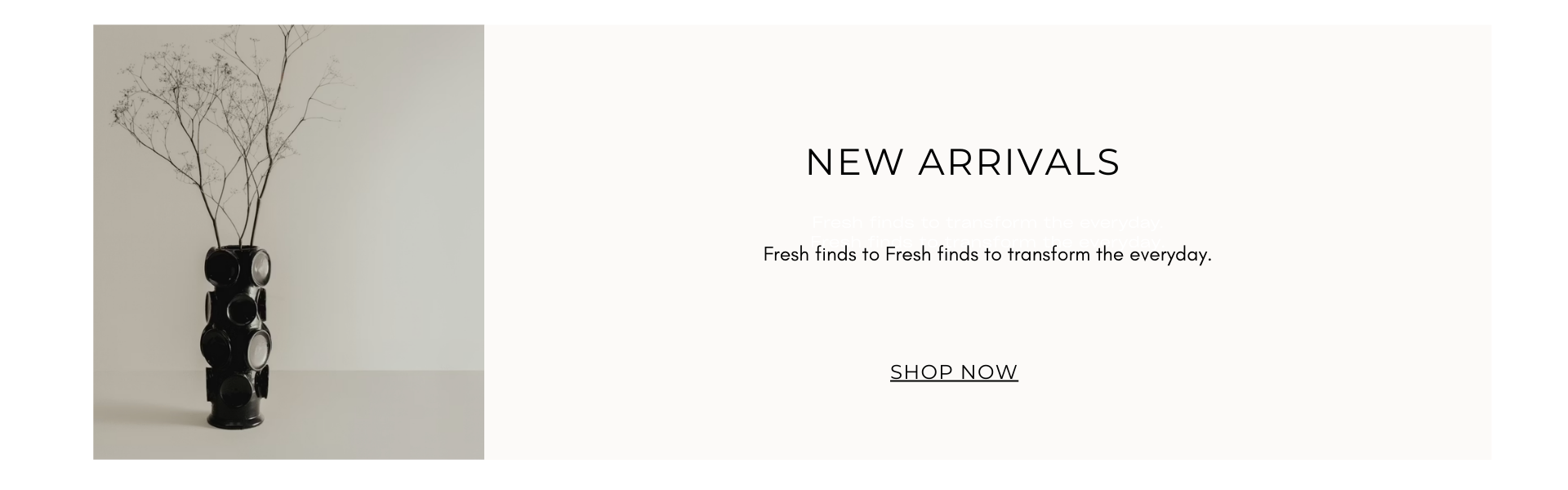The image size is (1568, 490).
Task: Click the word everyday in the tagline
Action: pos(1168,255)
